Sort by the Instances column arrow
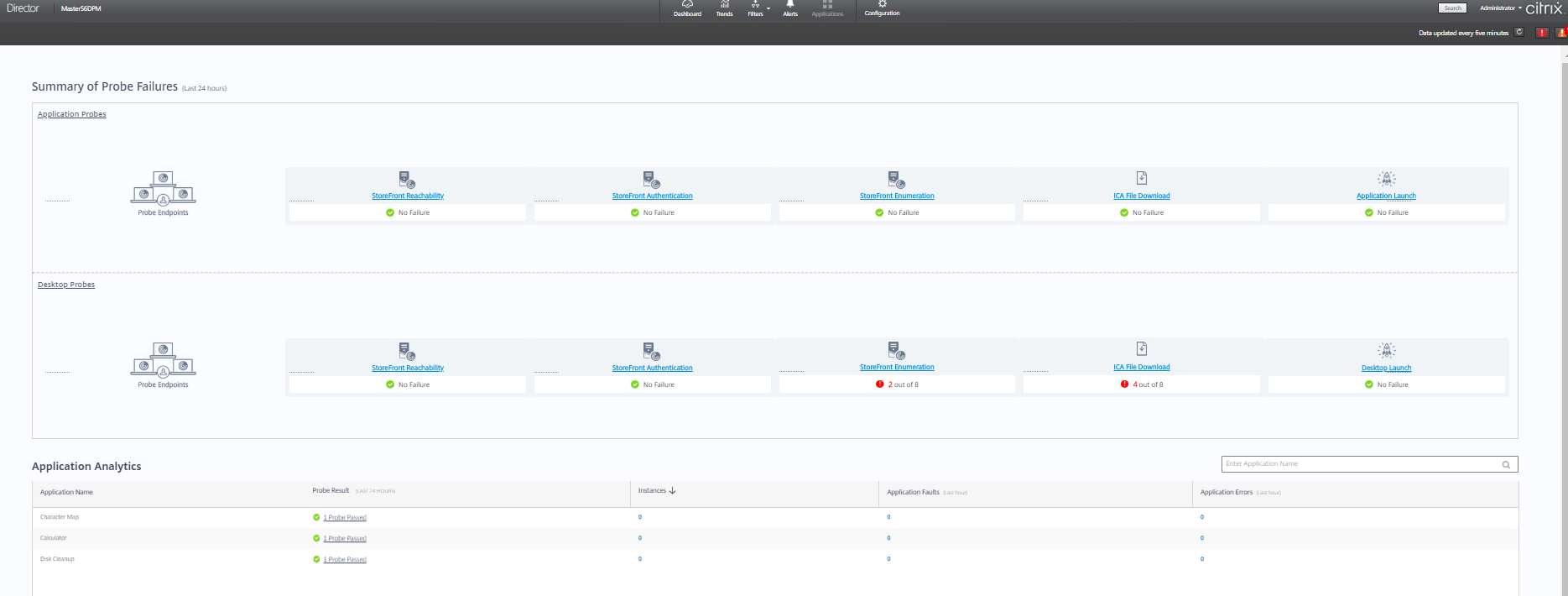The width and height of the screenshot is (1568, 596). [672, 490]
